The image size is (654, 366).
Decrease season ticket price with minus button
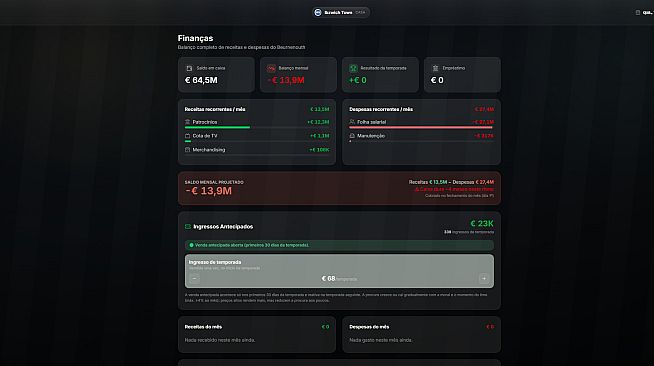[x=194, y=278]
